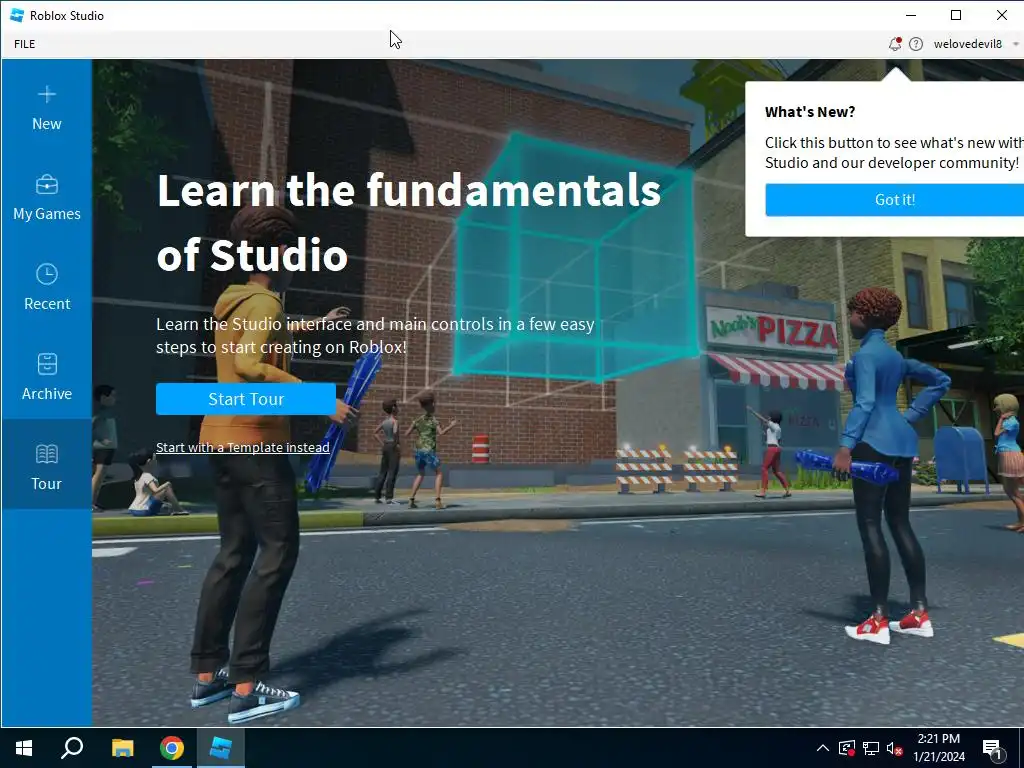Open the Archive section
The height and width of the screenshot is (768, 1024).
46,377
